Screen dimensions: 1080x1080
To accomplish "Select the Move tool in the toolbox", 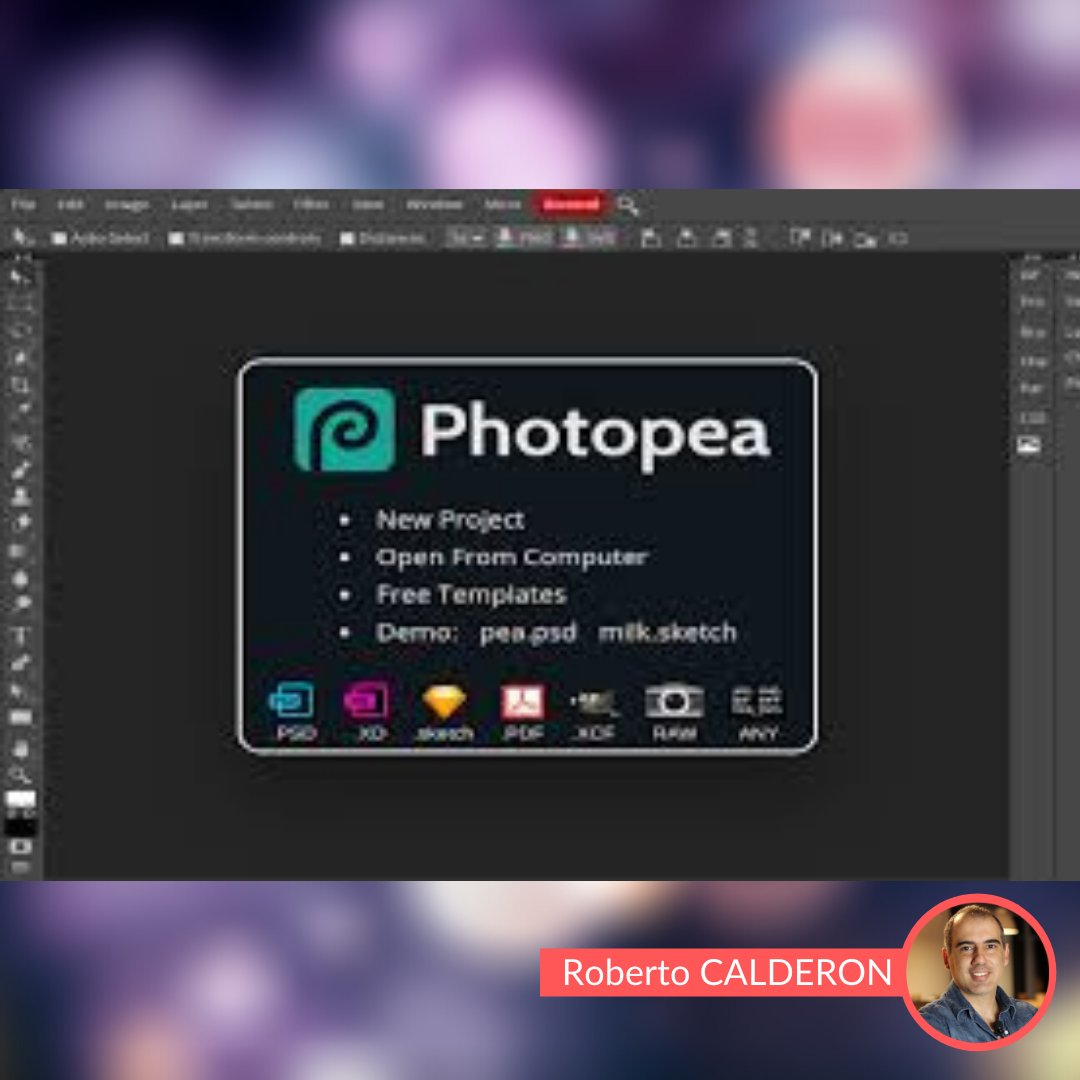I will click(20, 278).
